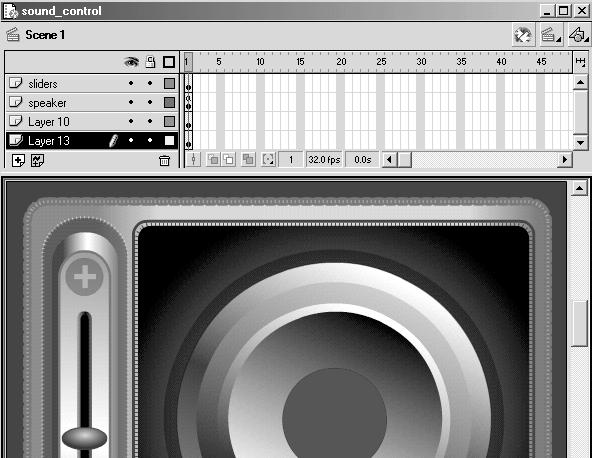The width and height of the screenshot is (592, 458).
Task: Click the Layer 13 page icon
Action: coord(15,140)
